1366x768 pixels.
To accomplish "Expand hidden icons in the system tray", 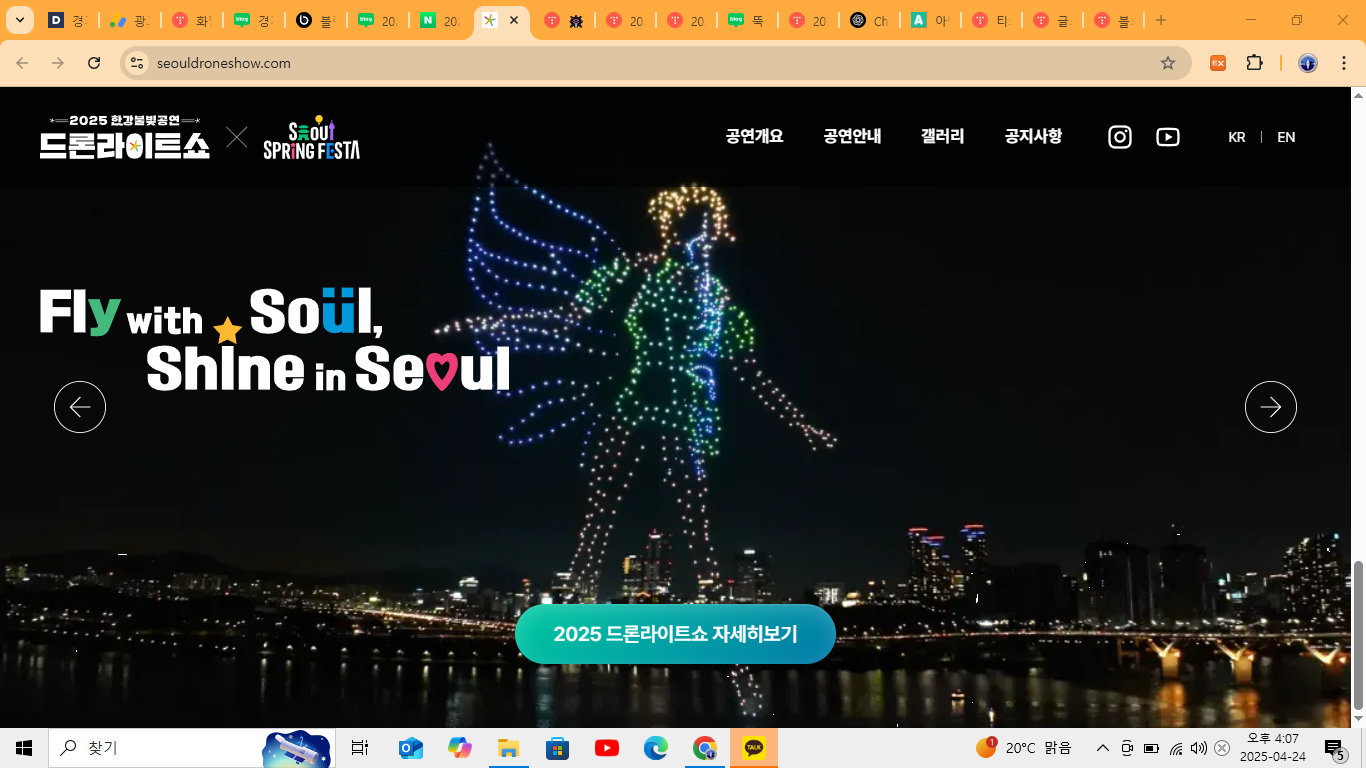I will (1101, 746).
